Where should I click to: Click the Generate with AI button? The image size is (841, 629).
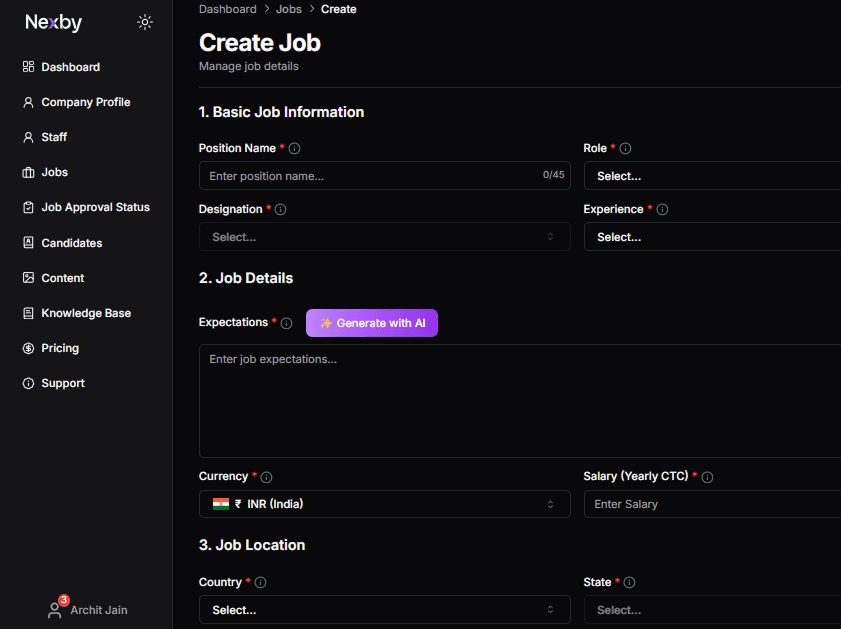coord(371,323)
